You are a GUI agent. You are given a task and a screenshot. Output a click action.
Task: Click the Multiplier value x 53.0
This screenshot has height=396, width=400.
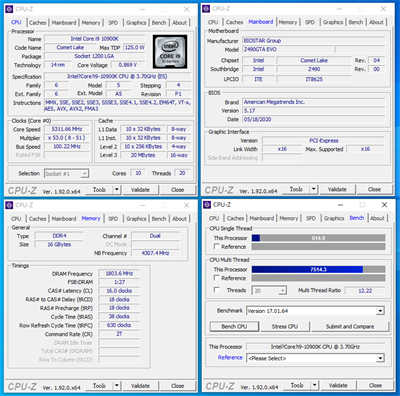67,138
